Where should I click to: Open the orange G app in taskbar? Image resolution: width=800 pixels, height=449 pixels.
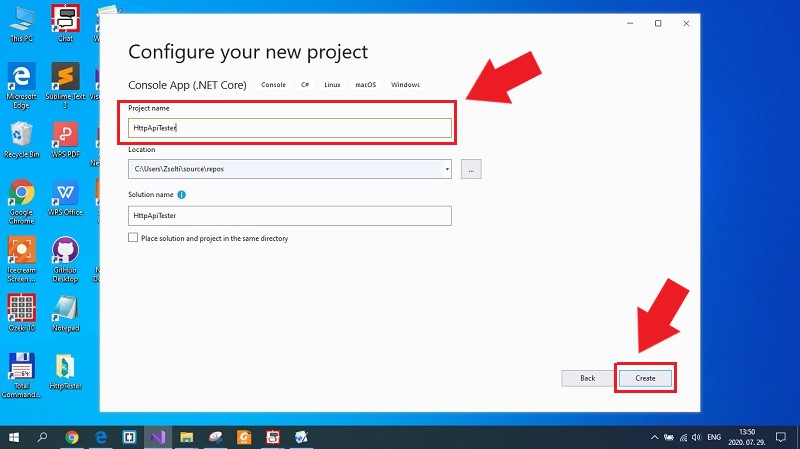[244, 437]
